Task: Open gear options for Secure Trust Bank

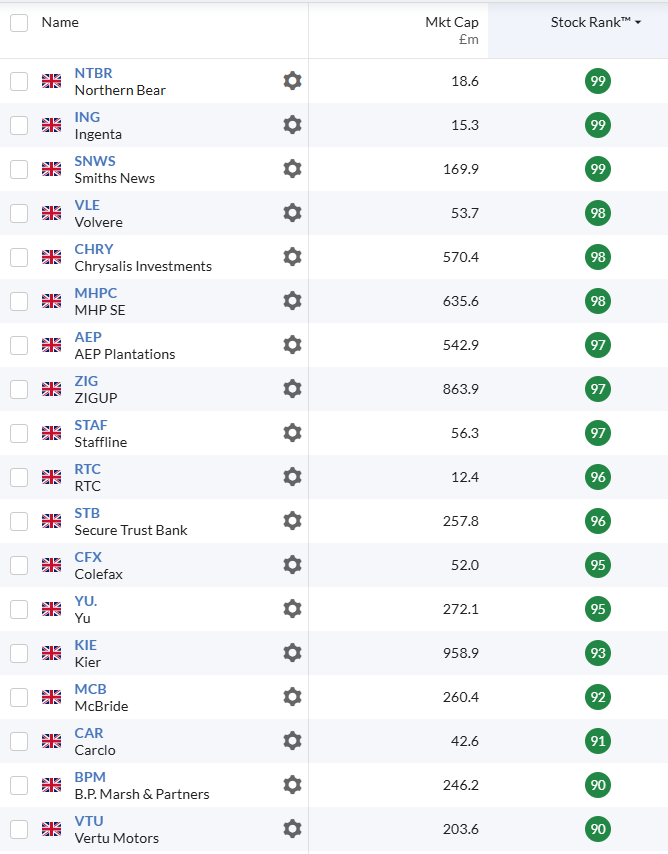Action: click(292, 521)
